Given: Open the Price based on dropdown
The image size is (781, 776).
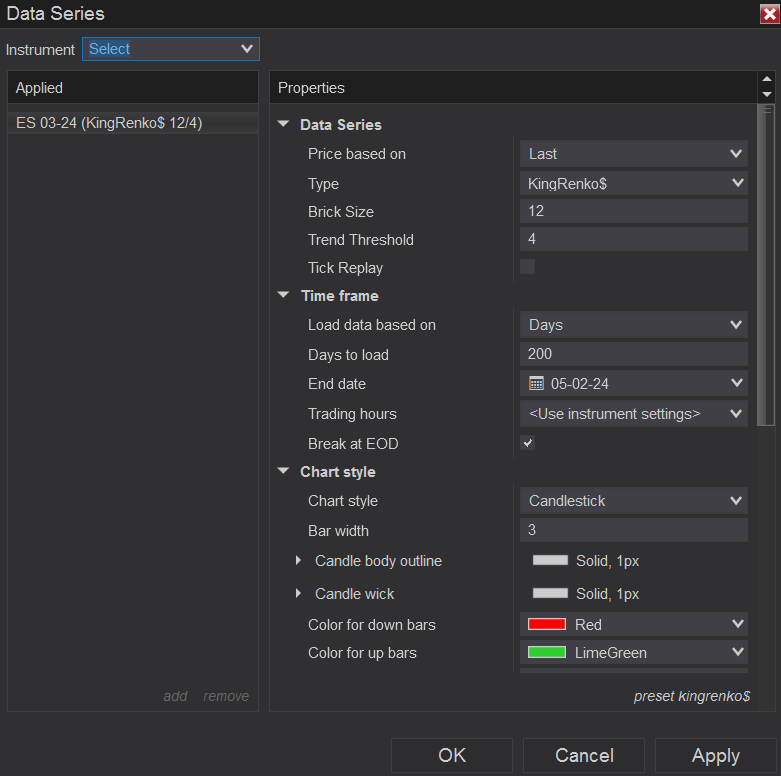Looking at the screenshot, I should (x=634, y=154).
